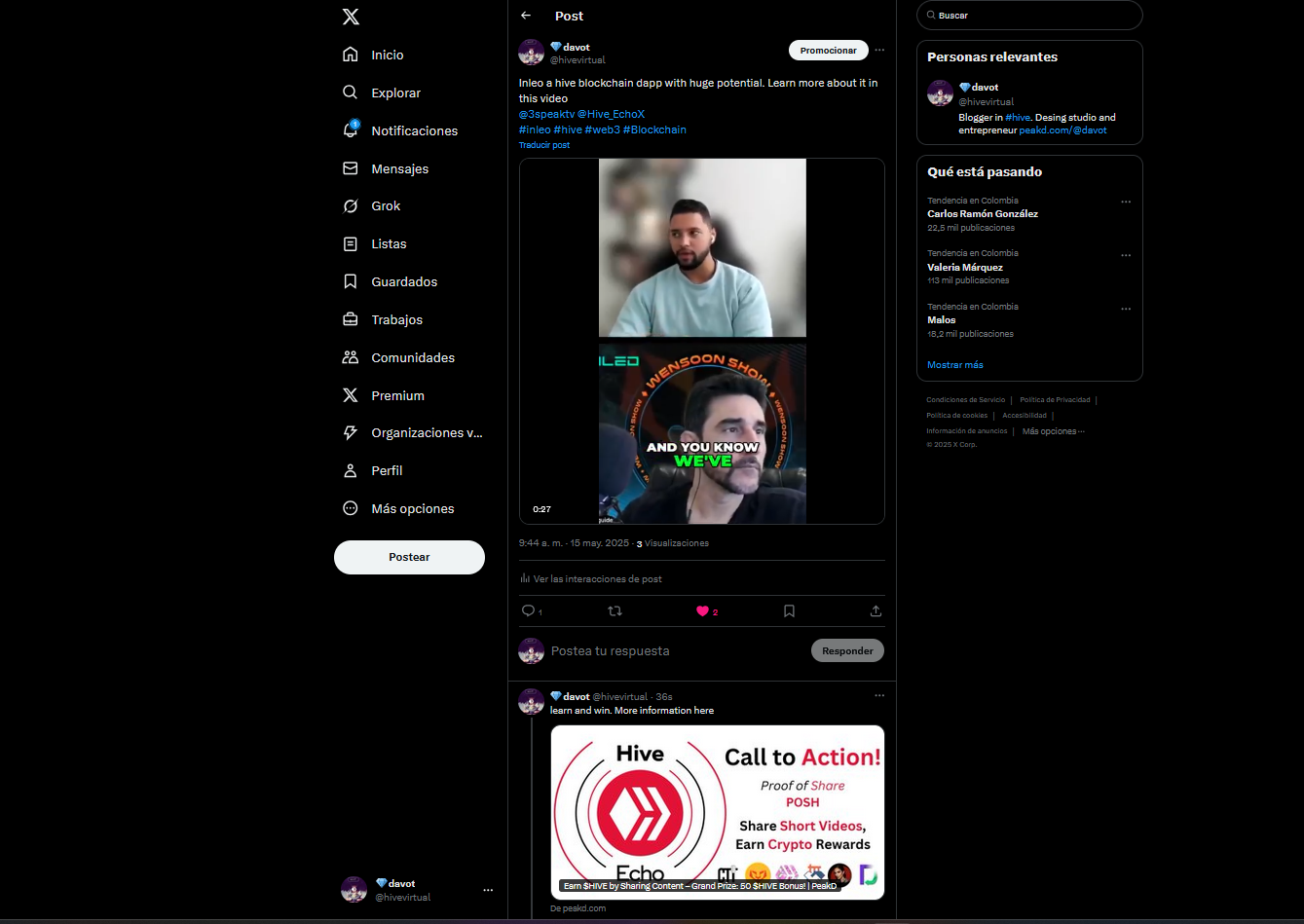Click the repost icon on the post
The image size is (1304, 924).
click(615, 610)
